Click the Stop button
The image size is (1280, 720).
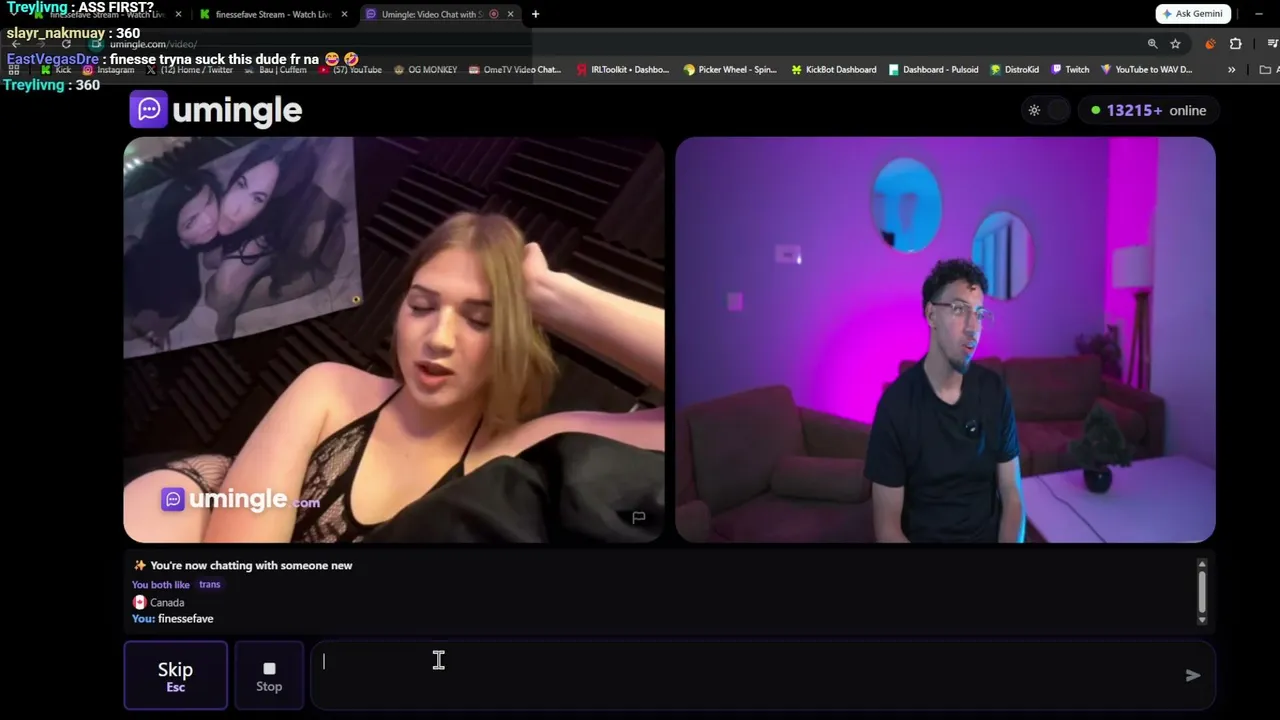269,675
